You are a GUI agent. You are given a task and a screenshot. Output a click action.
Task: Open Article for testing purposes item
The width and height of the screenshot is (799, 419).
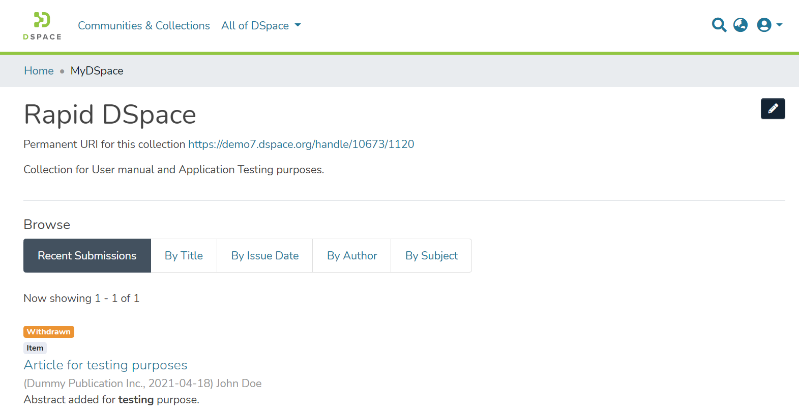coord(105,365)
